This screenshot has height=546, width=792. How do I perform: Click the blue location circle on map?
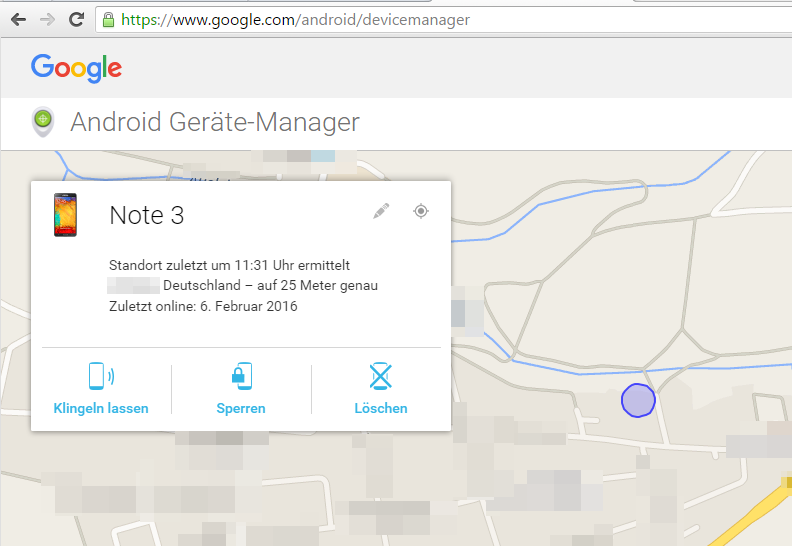coord(638,400)
